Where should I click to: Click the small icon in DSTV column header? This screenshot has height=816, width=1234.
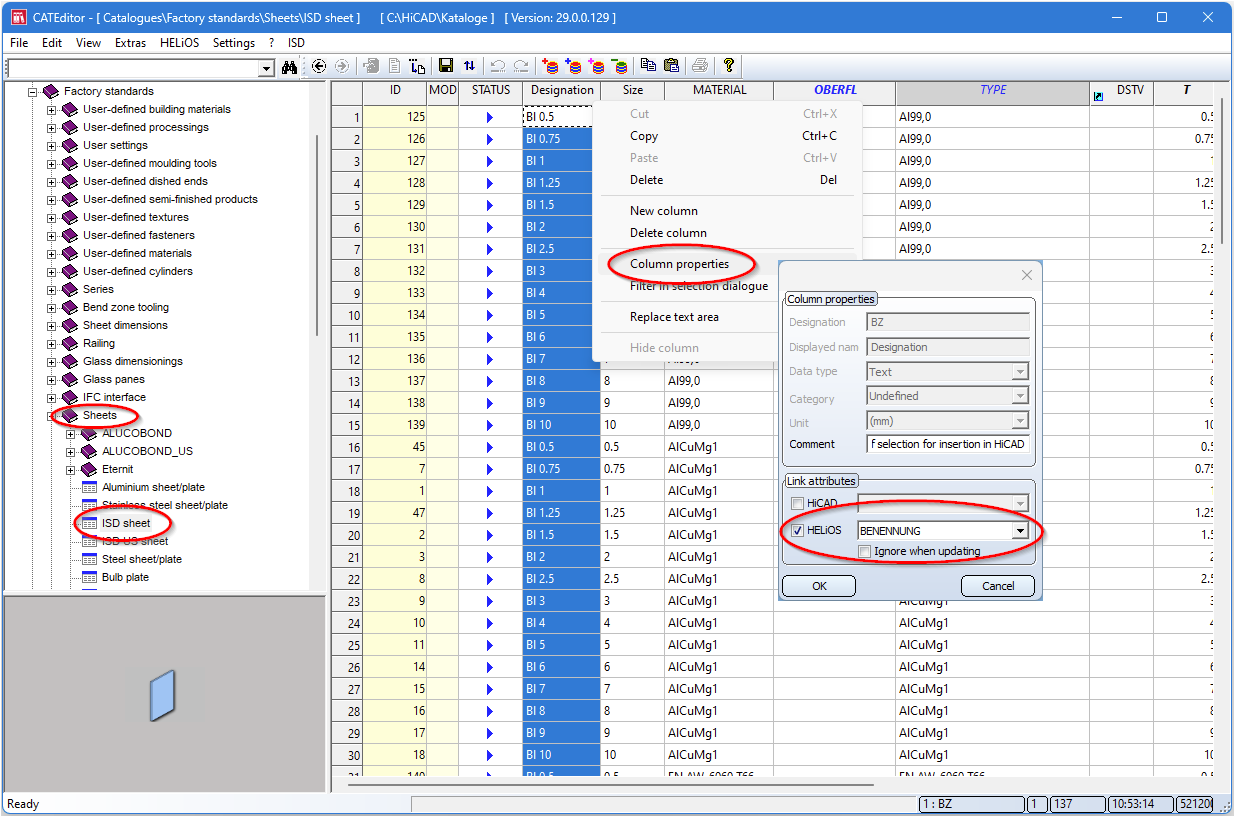point(1099,96)
